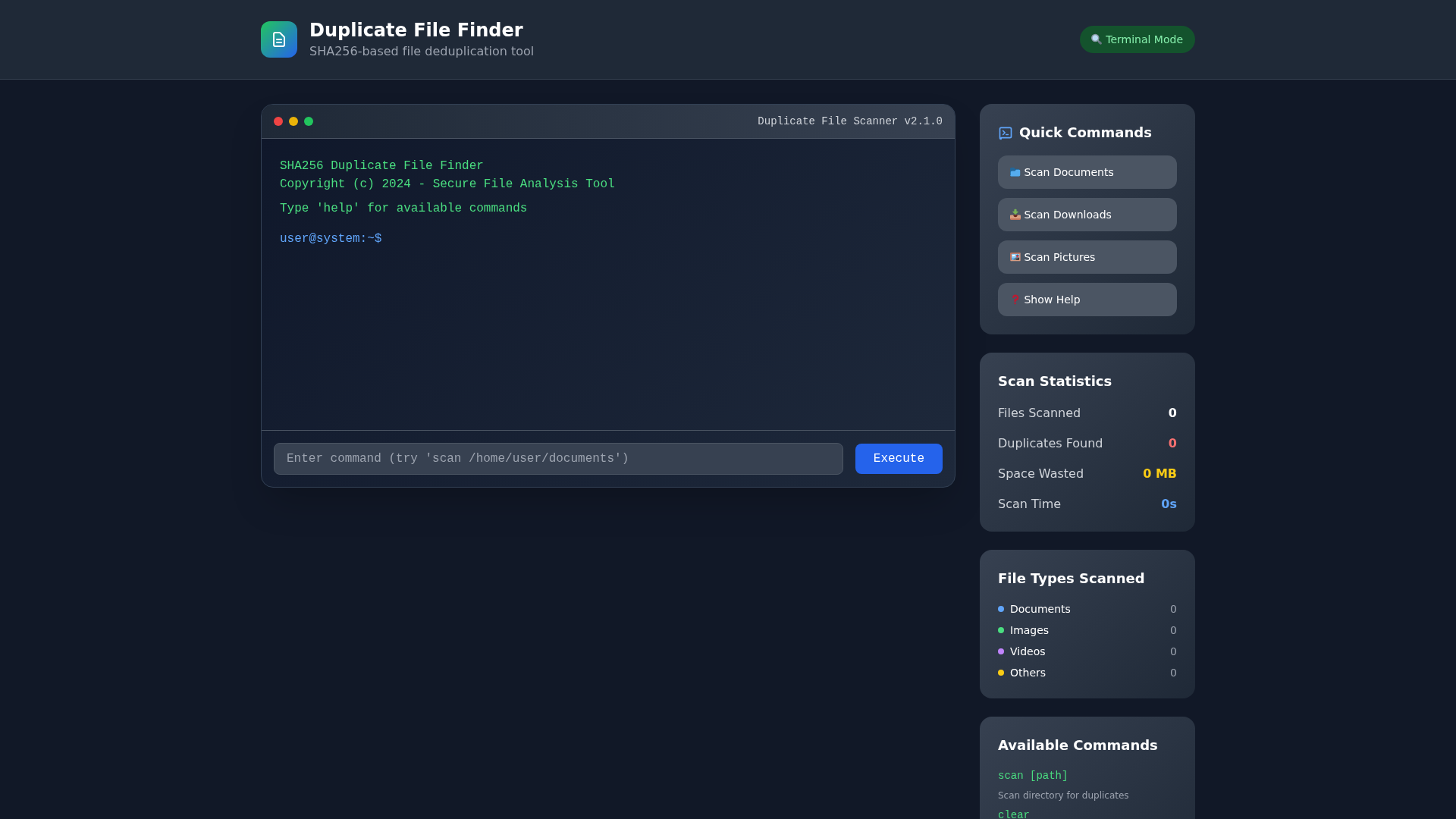This screenshot has width=1456, height=819.
Task: Click the red terminal window dot
Action: 278,121
